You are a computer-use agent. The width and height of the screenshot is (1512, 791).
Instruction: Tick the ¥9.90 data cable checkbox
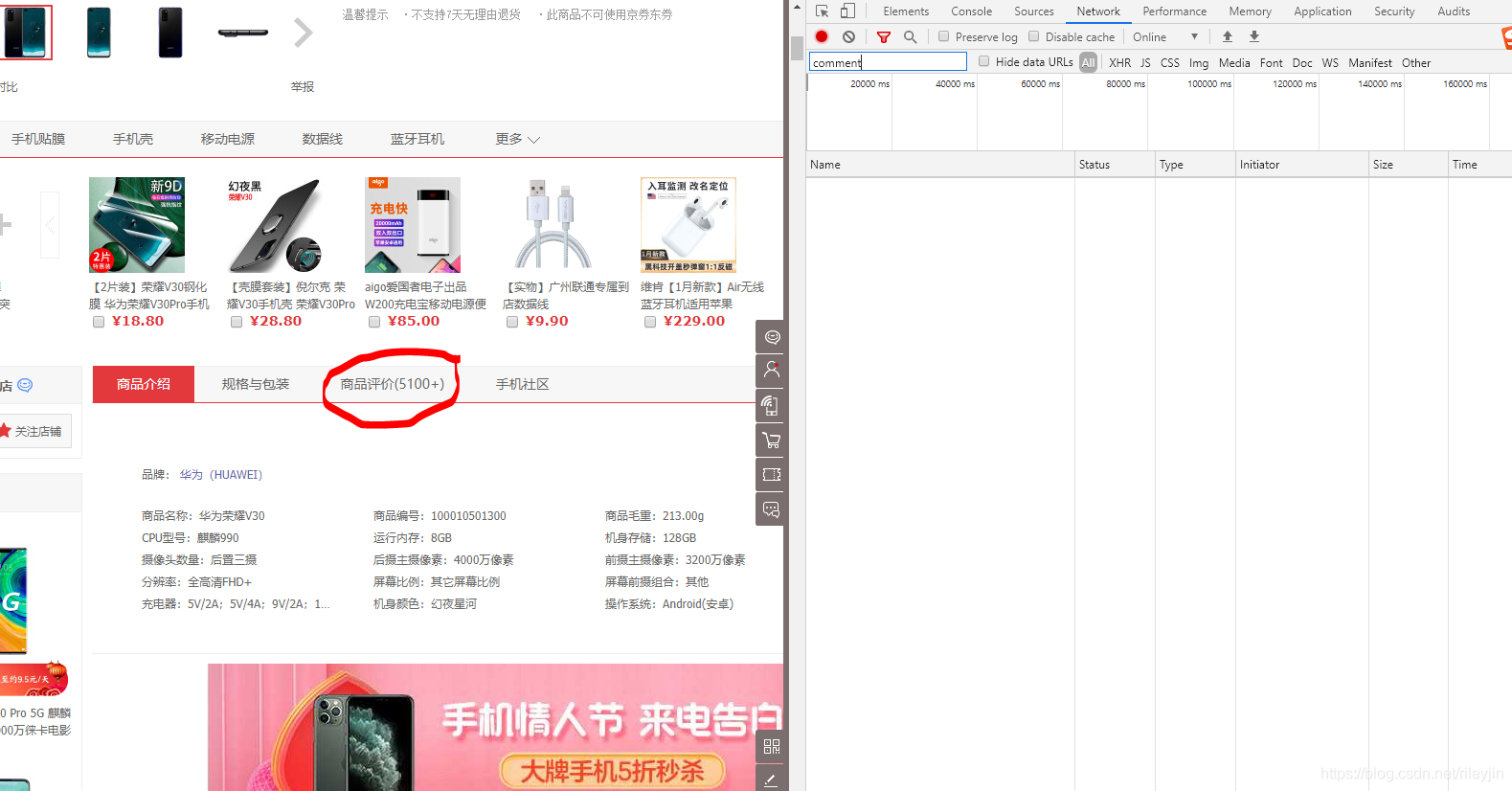(x=512, y=322)
